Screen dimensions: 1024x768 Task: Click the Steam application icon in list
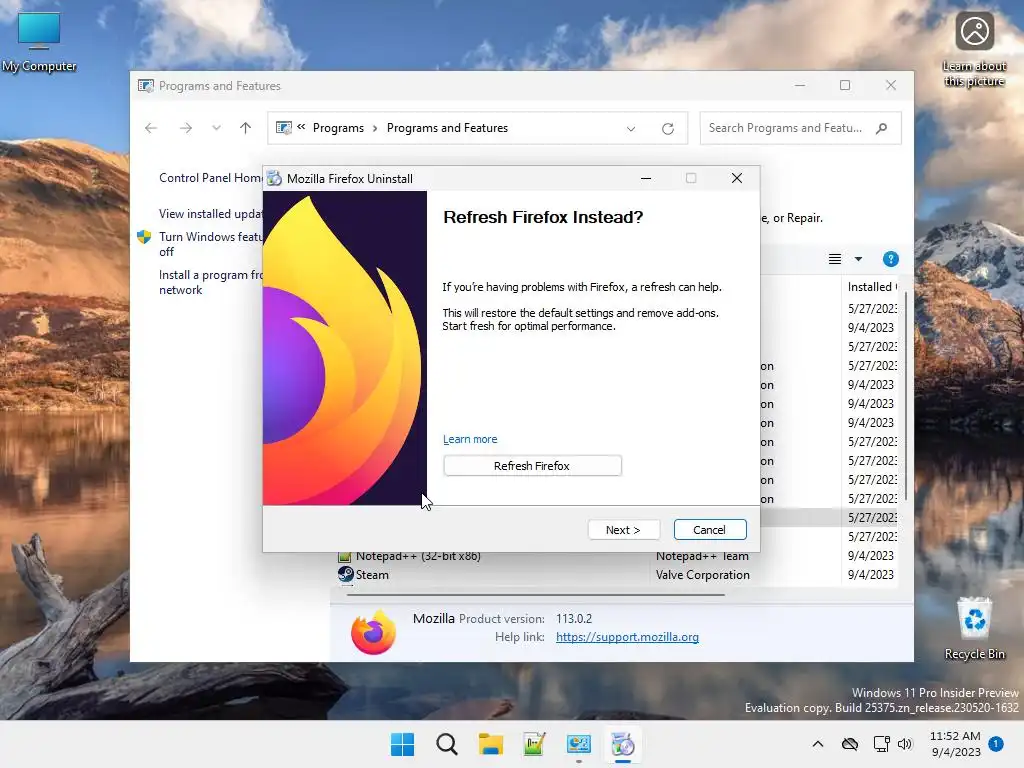pyautogui.click(x=345, y=574)
